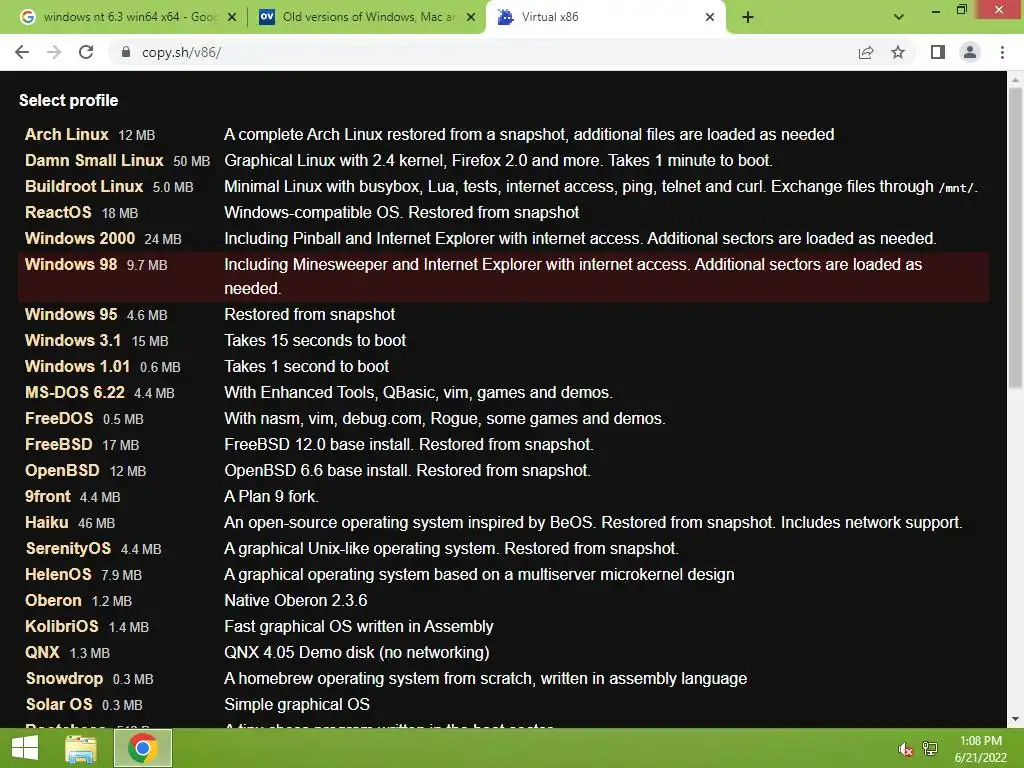Image resolution: width=1024 pixels, height=768 pixels.
Task: Share this page via share icon
Action: point(866,52)
